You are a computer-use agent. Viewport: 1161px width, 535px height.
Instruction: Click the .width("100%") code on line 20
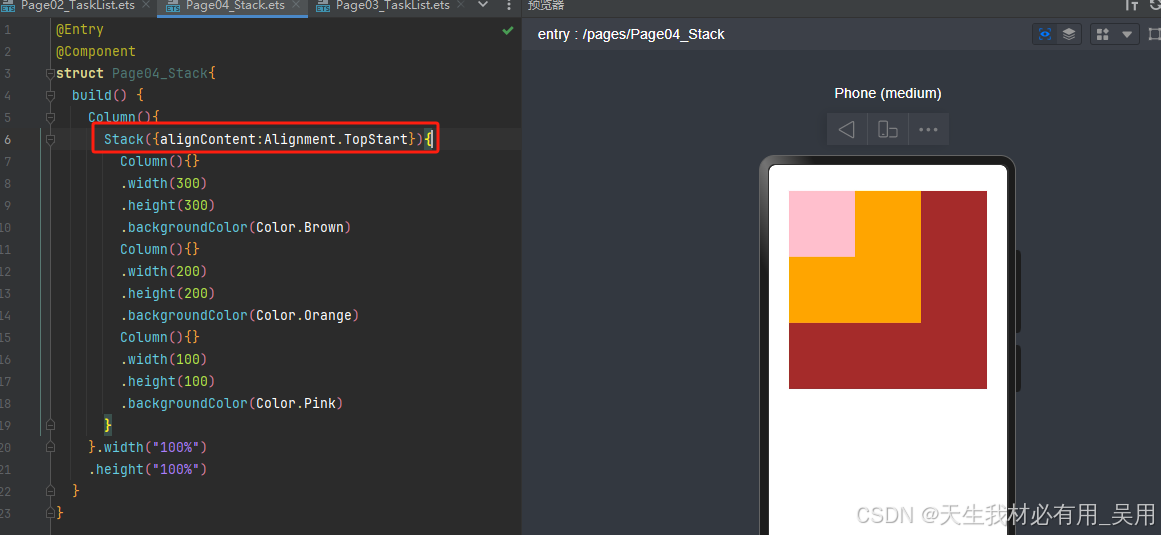pyautogui.click(x=152, y=447)
